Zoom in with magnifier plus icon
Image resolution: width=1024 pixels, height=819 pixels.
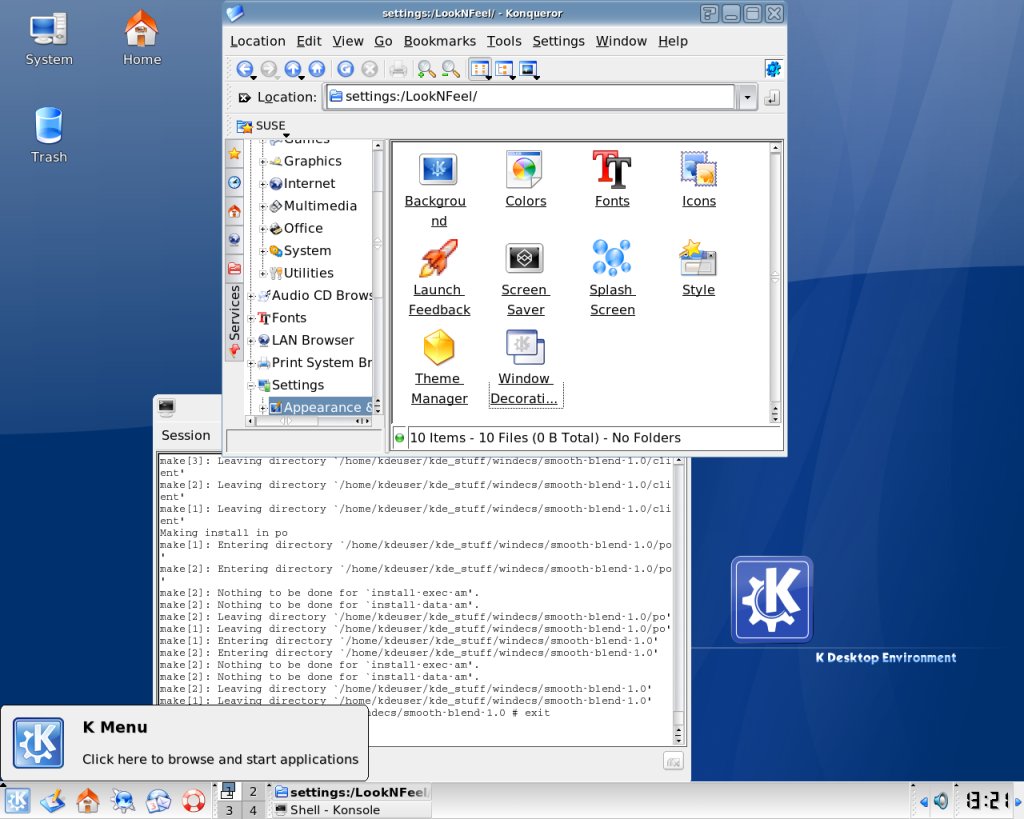(x=426, y=69)
